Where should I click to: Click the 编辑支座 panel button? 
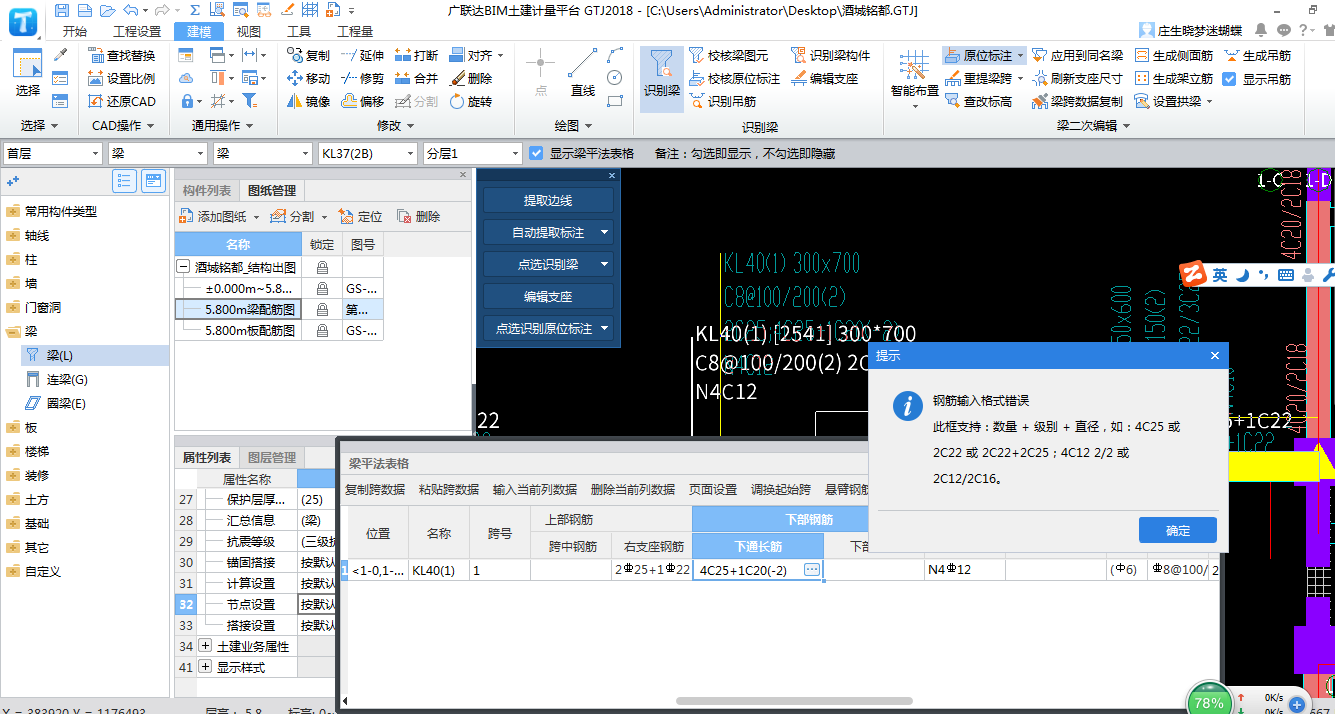pos(548,296)
